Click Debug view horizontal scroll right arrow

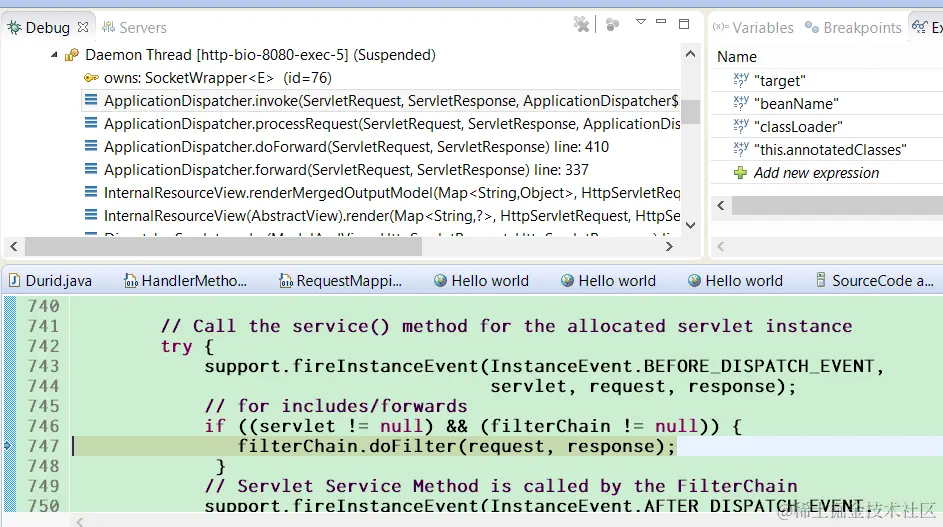(669, 246)
